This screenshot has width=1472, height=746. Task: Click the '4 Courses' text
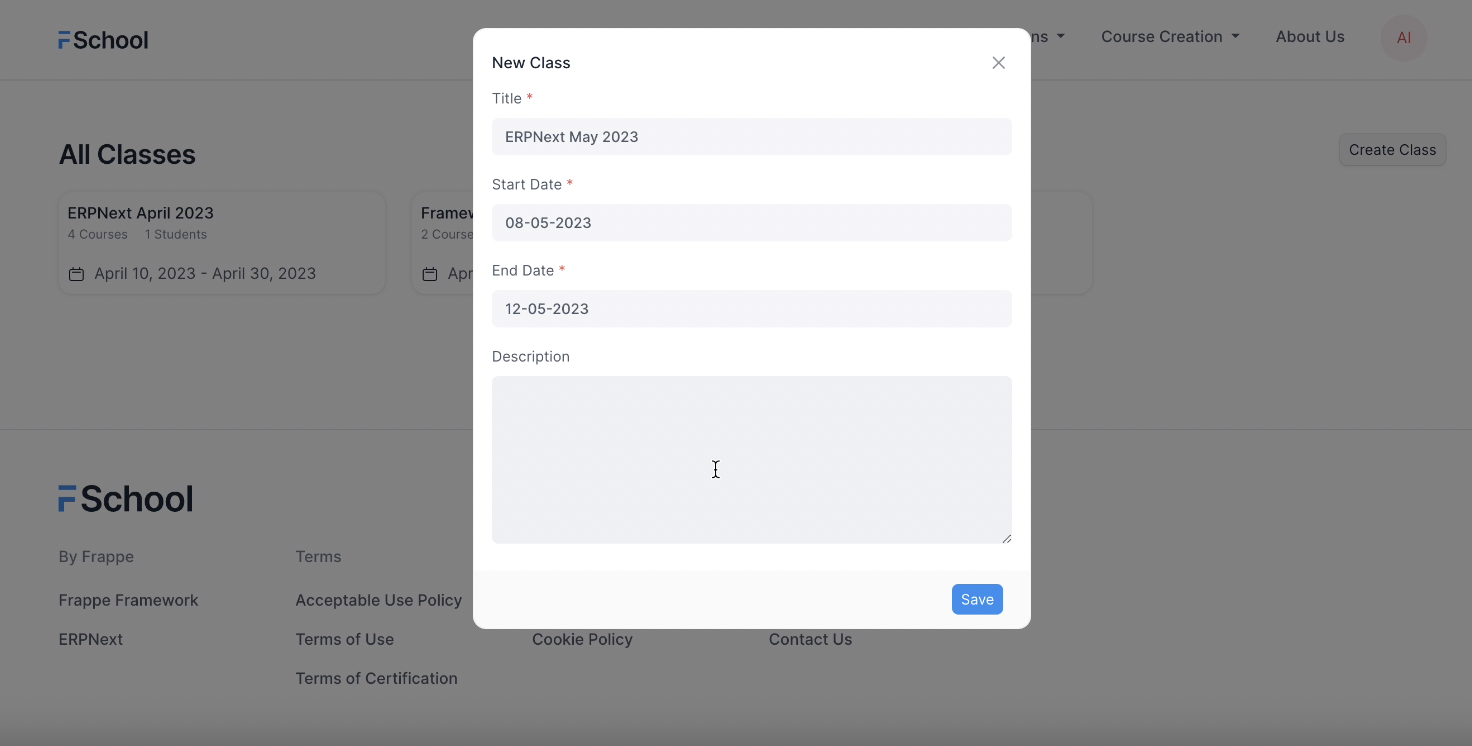pos(98,235)
